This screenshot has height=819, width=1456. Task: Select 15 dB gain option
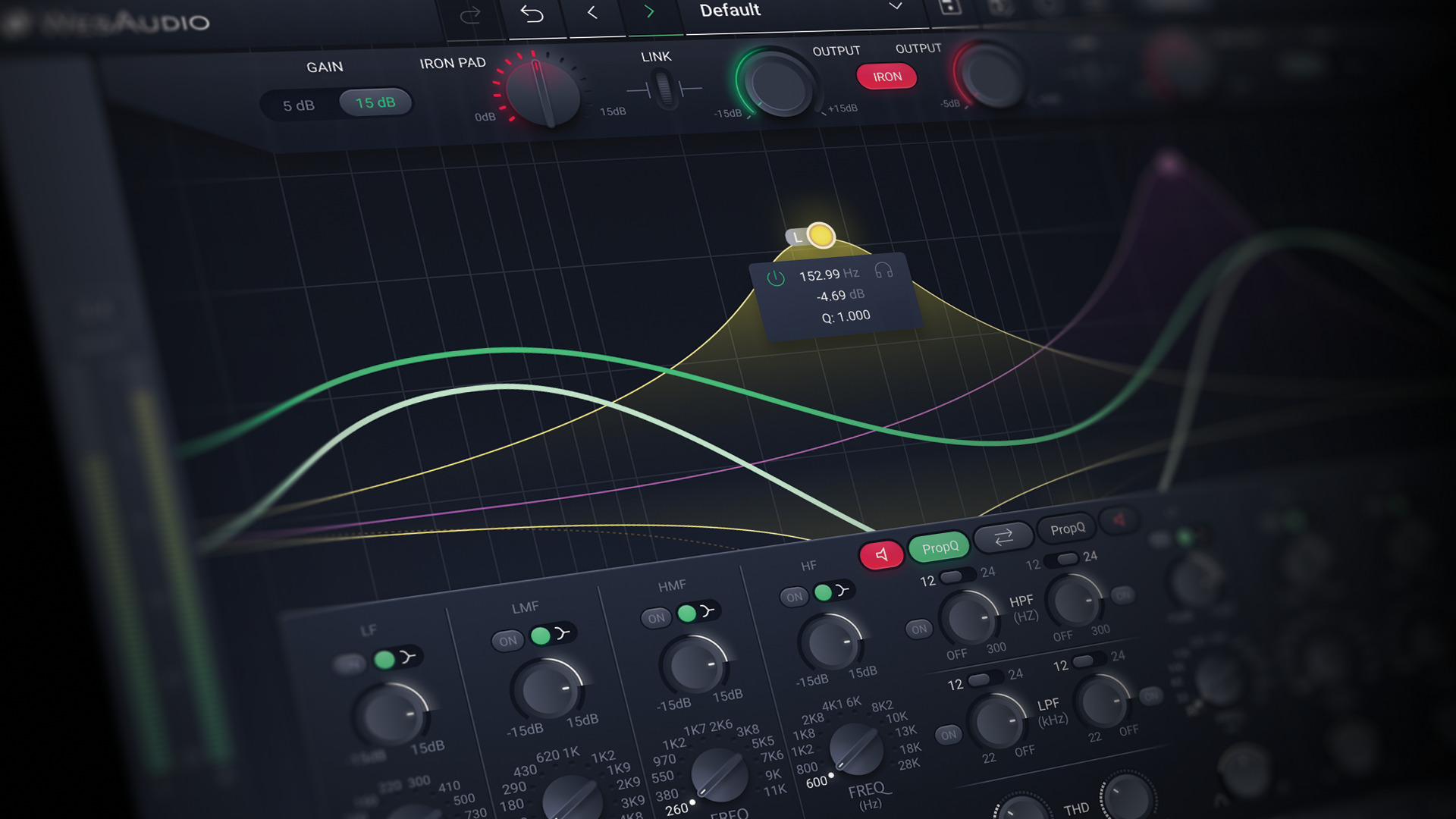click(x=375, y=102)
